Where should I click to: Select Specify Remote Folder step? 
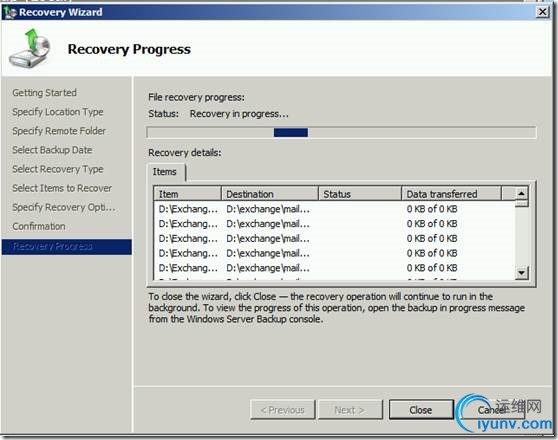point(59,131)
